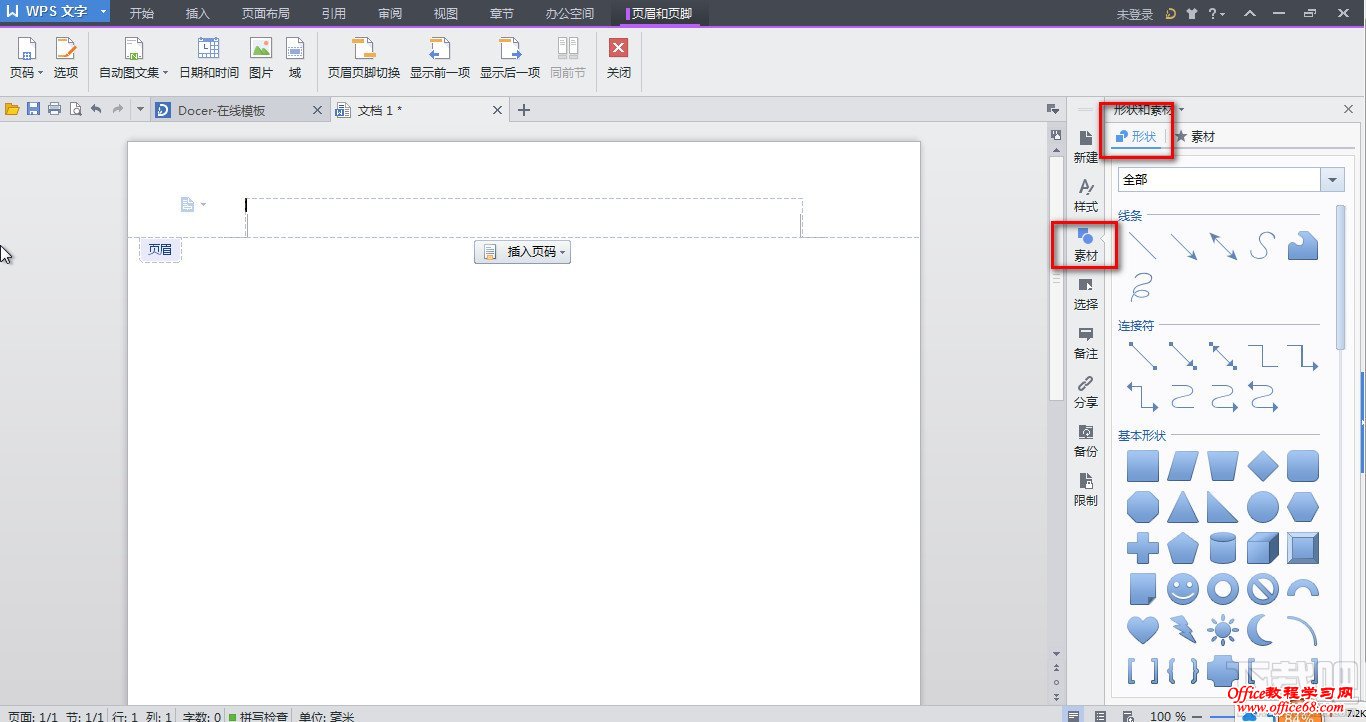Select the smiley face shape

tap(1182, 589)
